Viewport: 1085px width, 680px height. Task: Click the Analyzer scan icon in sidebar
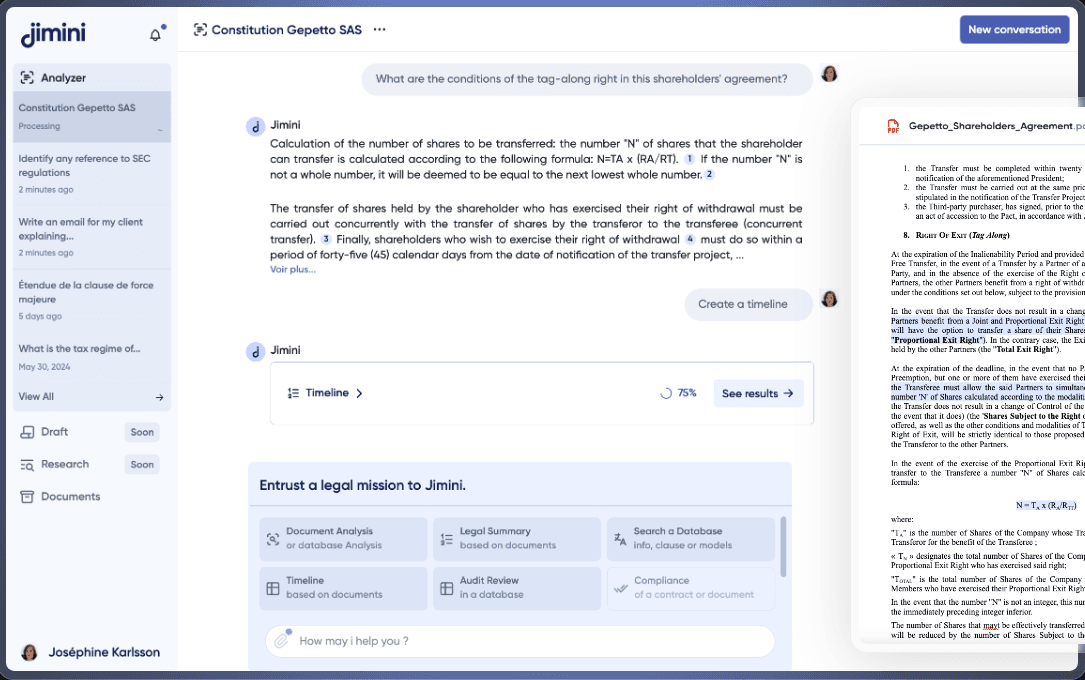(x=27, y=77)
